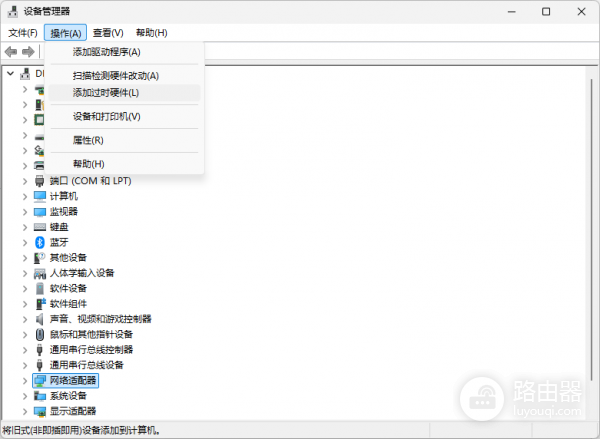Click the forward arrow toolbar icon
The height and width of the screenshot is (439, 600).
(x=28, y=51)
